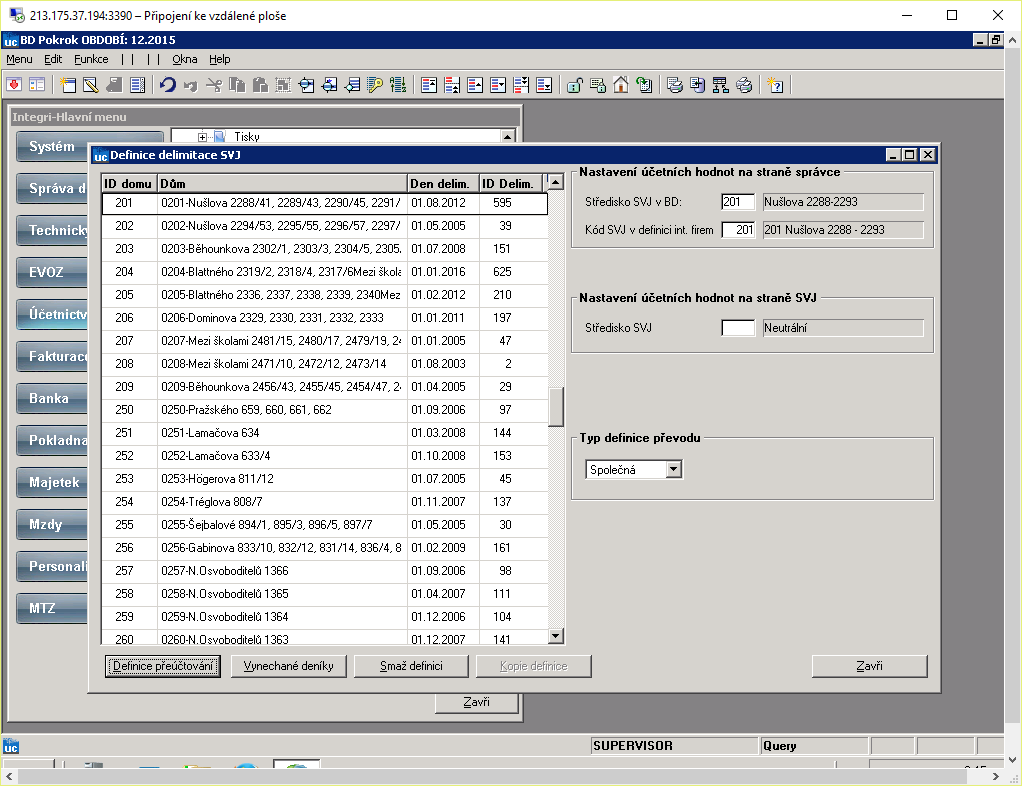The height and width of the screenshot is (786, 1022).
Task: Click the Definice přeúčtování button
Action: pyautogui.click(x=163, y=666)
